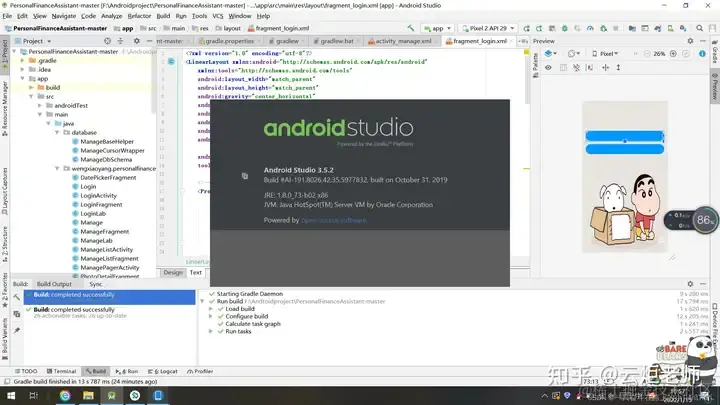Click the Expand Horizontally icon in Preview
720x405 pixels.
606,68
